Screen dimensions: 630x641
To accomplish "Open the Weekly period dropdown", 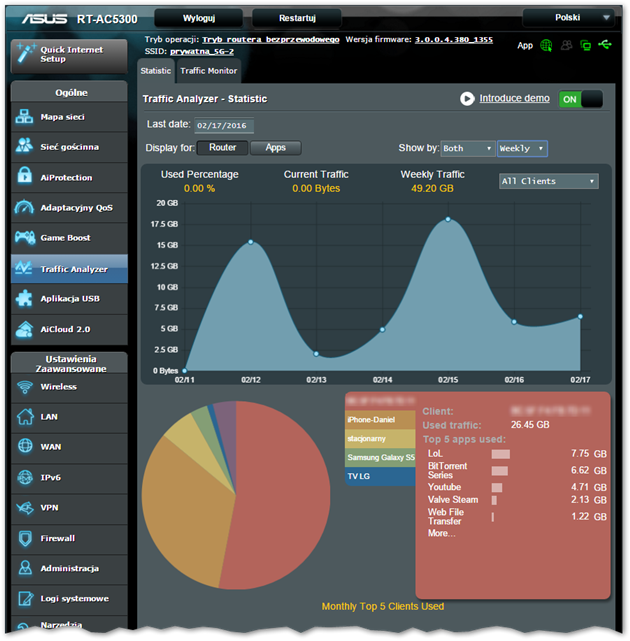I will click(x=522, y=148).
